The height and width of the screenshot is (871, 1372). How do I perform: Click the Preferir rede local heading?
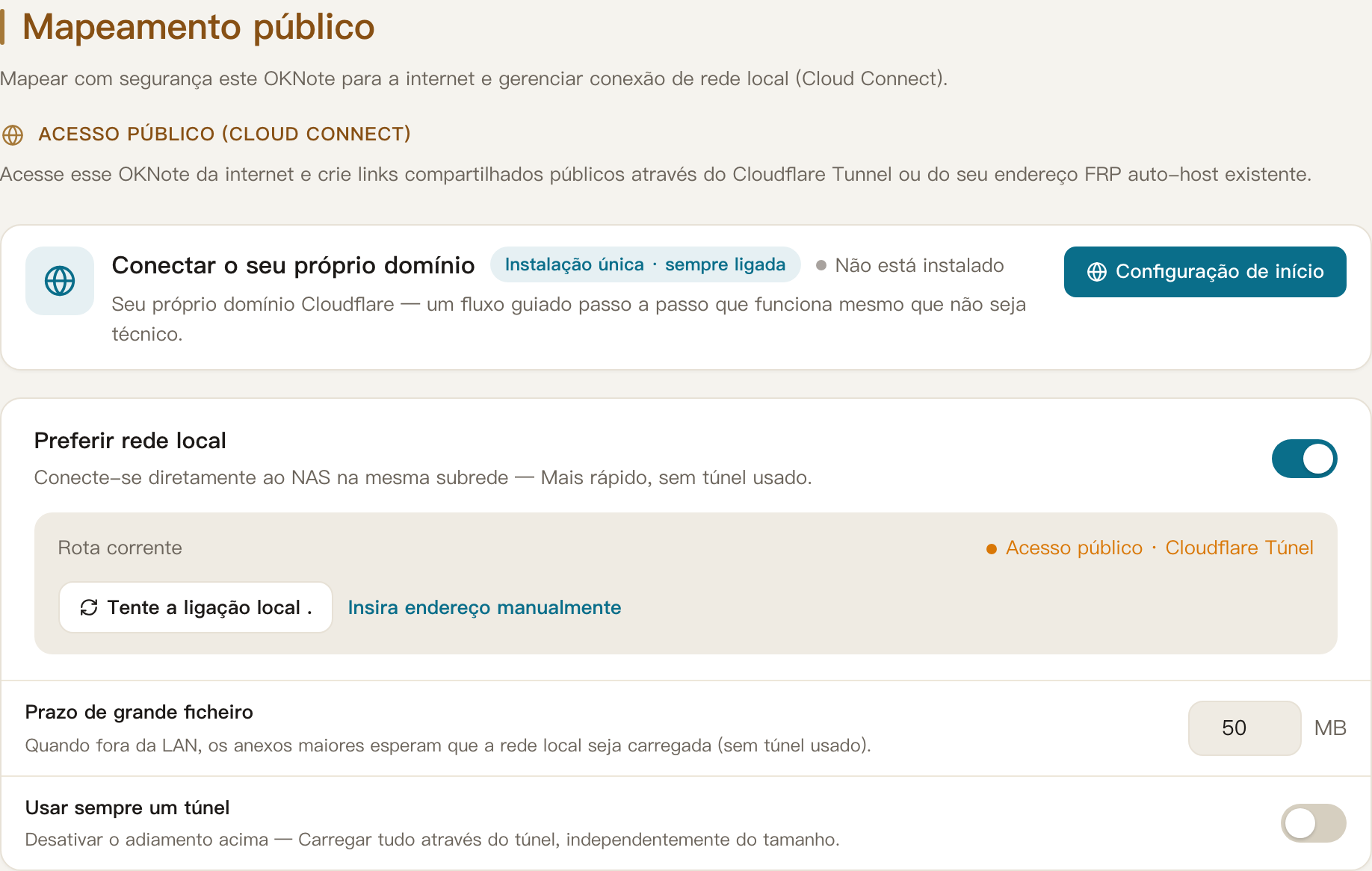(x=130, y=441)
